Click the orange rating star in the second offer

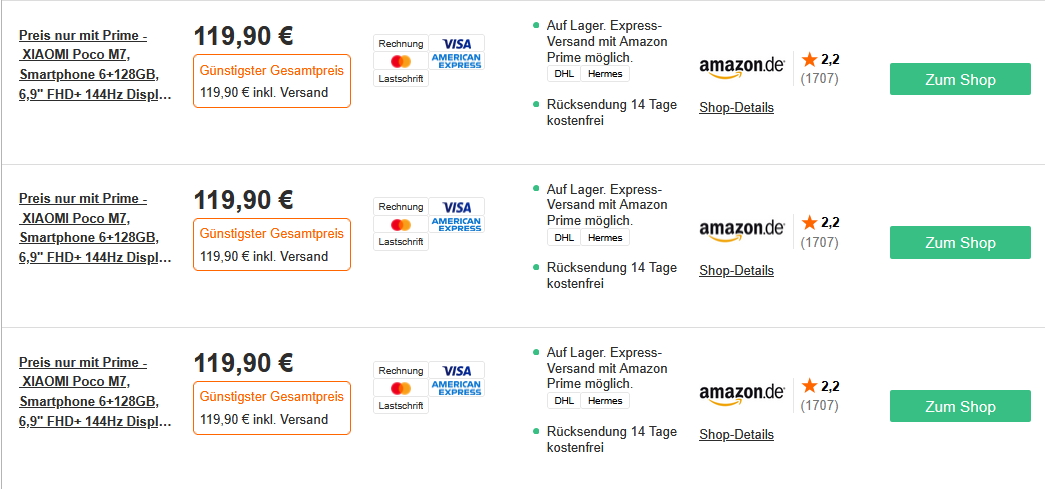click(809, 222)
